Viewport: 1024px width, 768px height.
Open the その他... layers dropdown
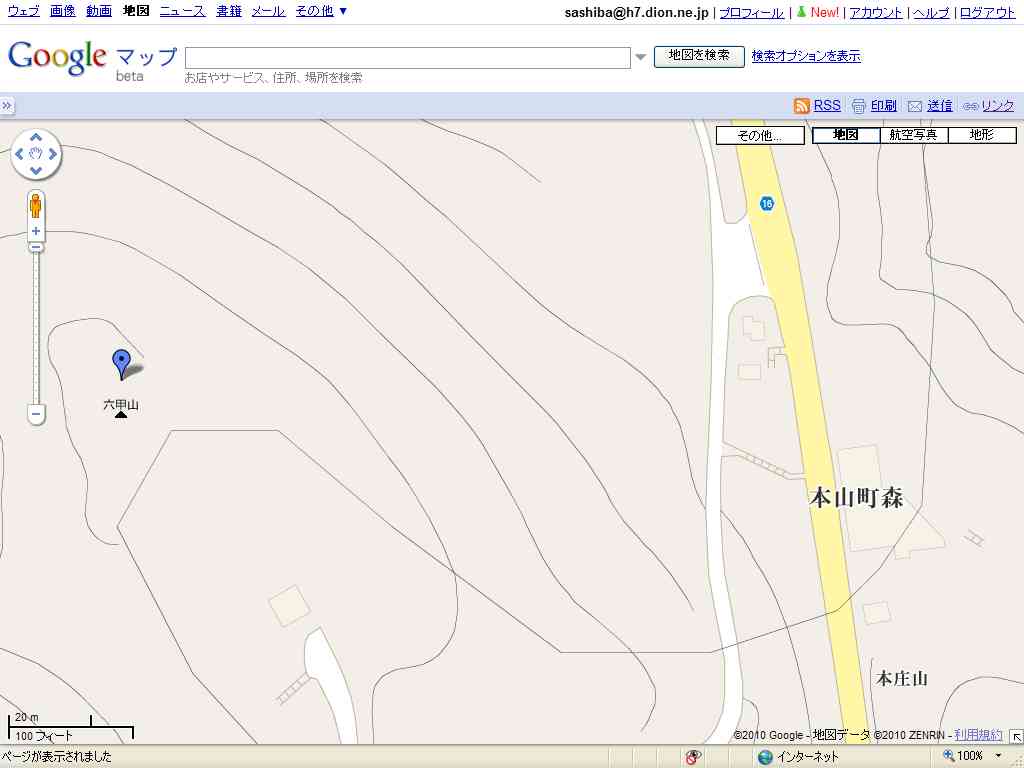[760, 136]
